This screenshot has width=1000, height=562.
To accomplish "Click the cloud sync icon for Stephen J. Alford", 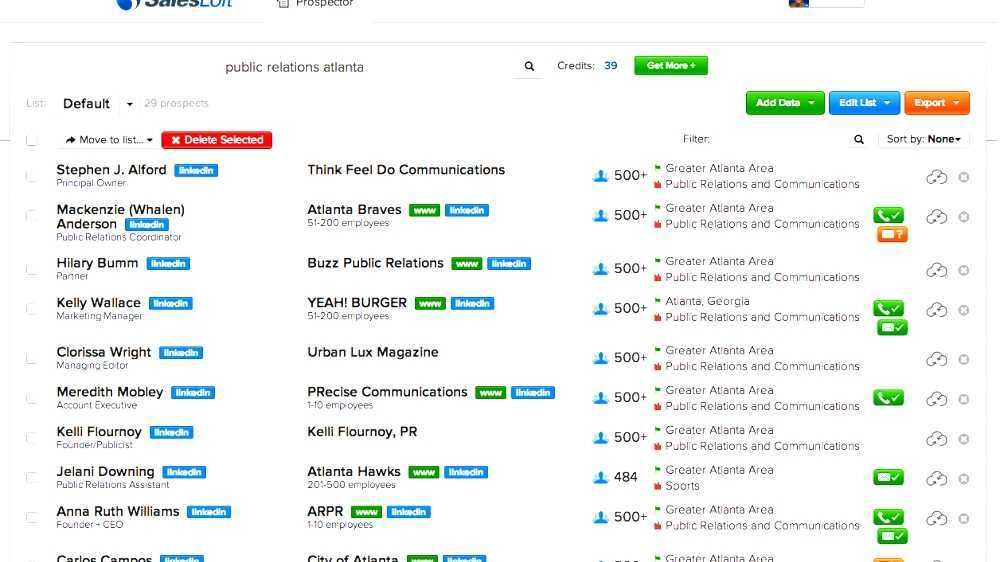I will pyautogui.click(x=936, y=177).
